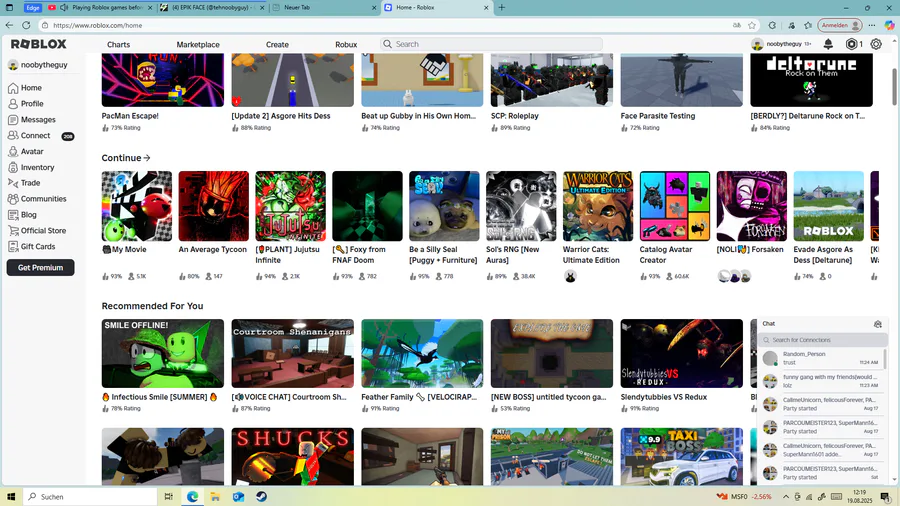Open Official Store in the sidebar

pyautogui.click(x=37, y=231)
